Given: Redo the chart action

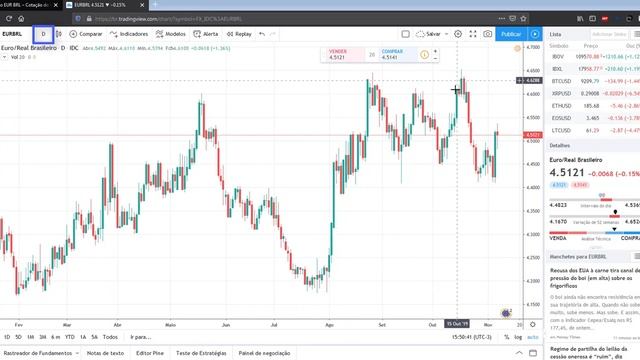Looking at the screenshot, I should [x=273, y=34].
